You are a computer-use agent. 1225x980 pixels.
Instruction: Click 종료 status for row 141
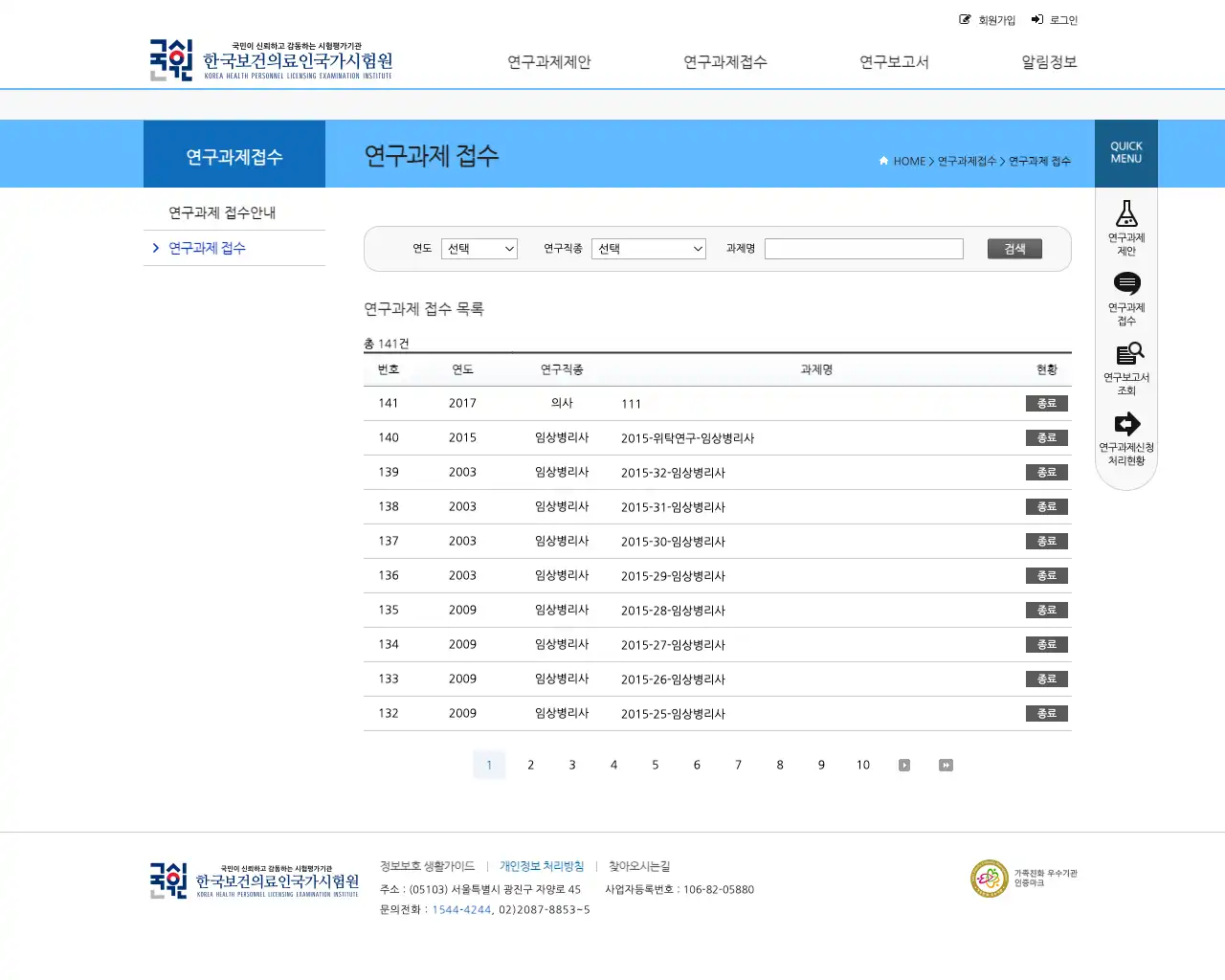pos(1047,403)
